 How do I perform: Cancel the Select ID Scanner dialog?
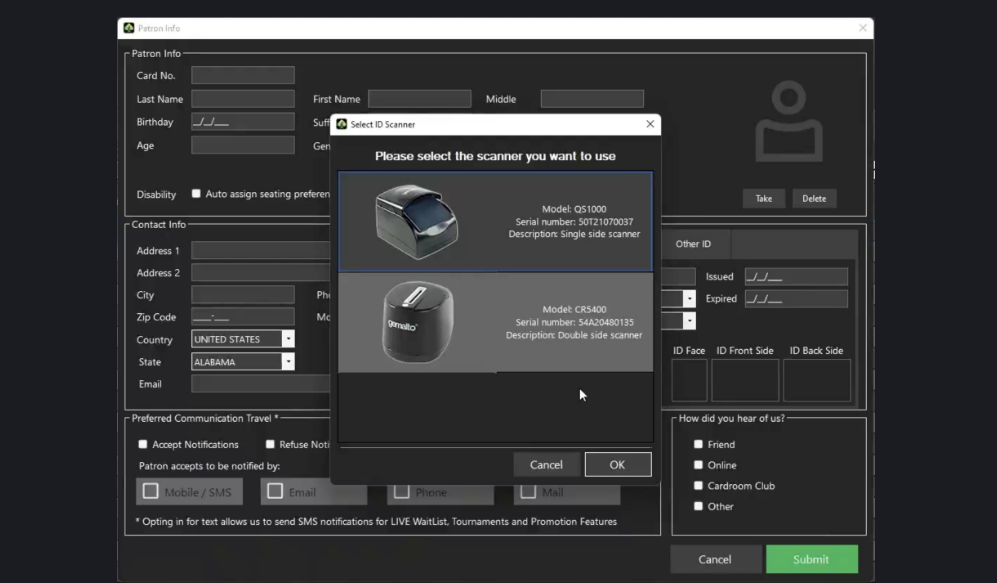click(546, 465)
